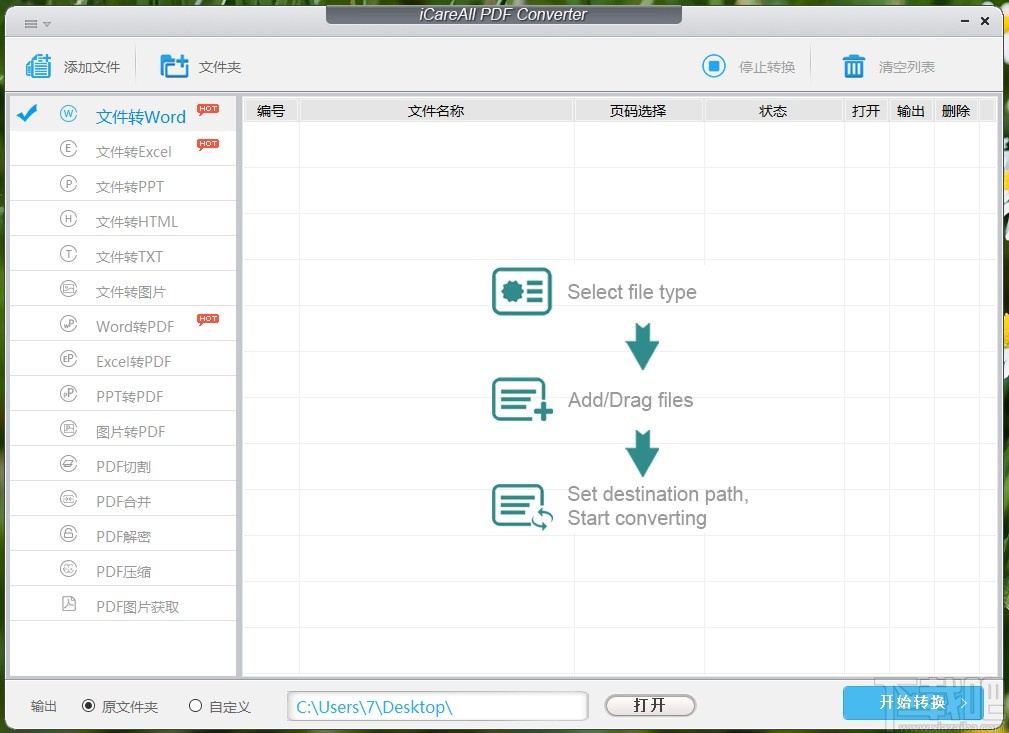Click the E icon of 文件转Excel
This screenshot has width=1009, height=733.
(68, 149)
